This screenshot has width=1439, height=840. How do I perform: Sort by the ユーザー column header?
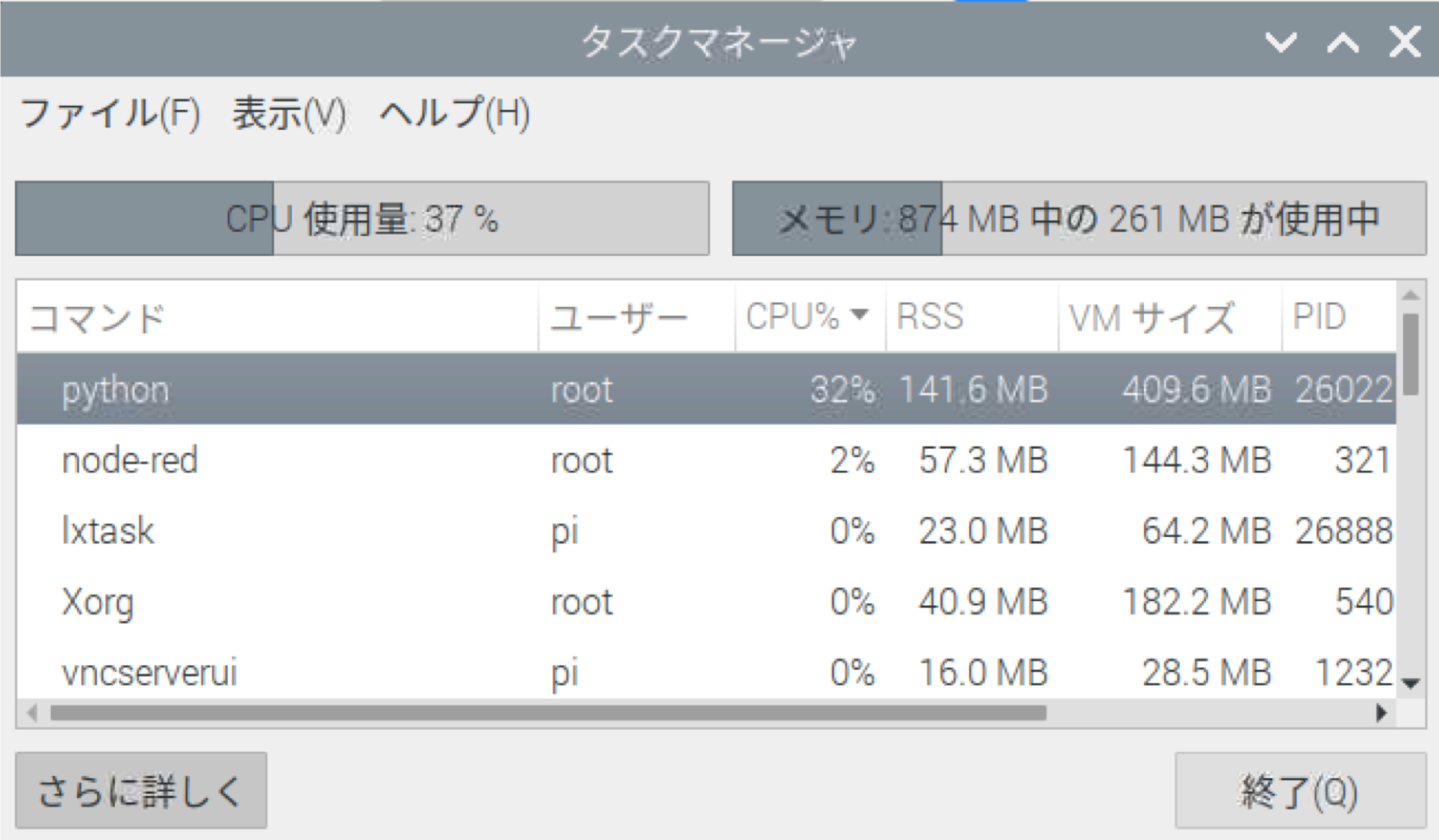tap(620, 317)
